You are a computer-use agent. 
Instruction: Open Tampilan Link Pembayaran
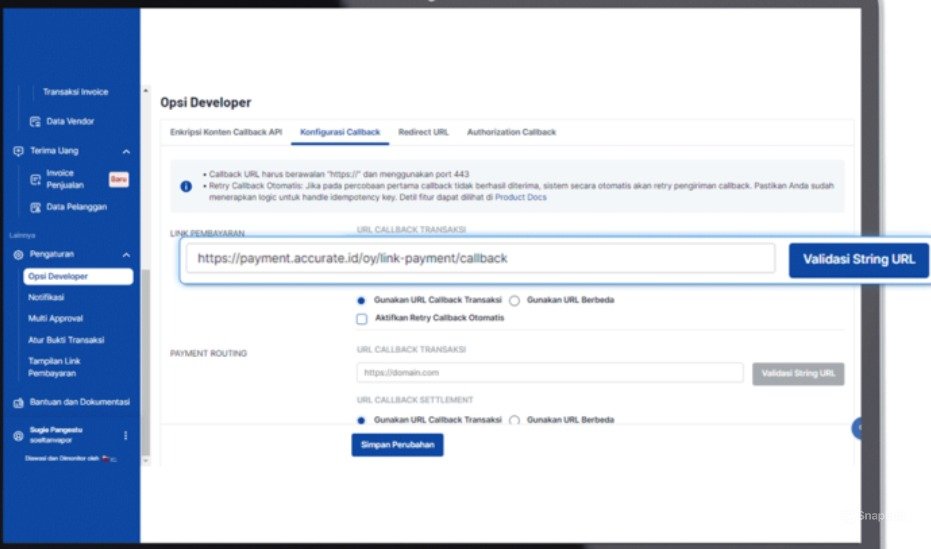54,367
